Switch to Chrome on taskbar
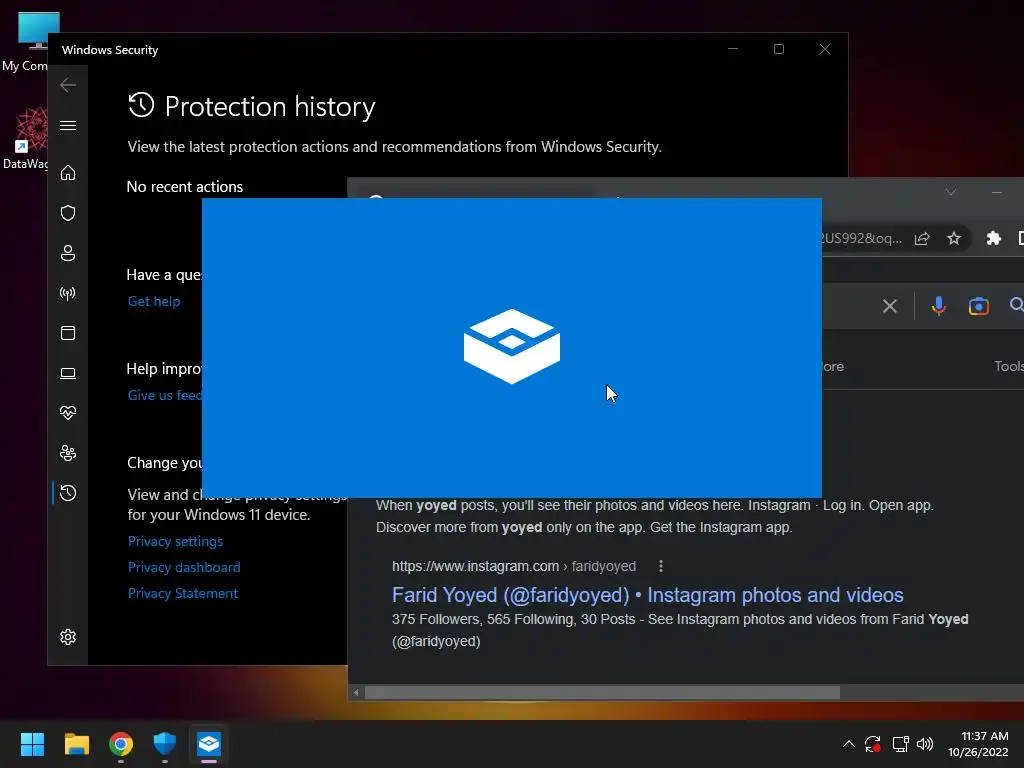 (121, 744)
